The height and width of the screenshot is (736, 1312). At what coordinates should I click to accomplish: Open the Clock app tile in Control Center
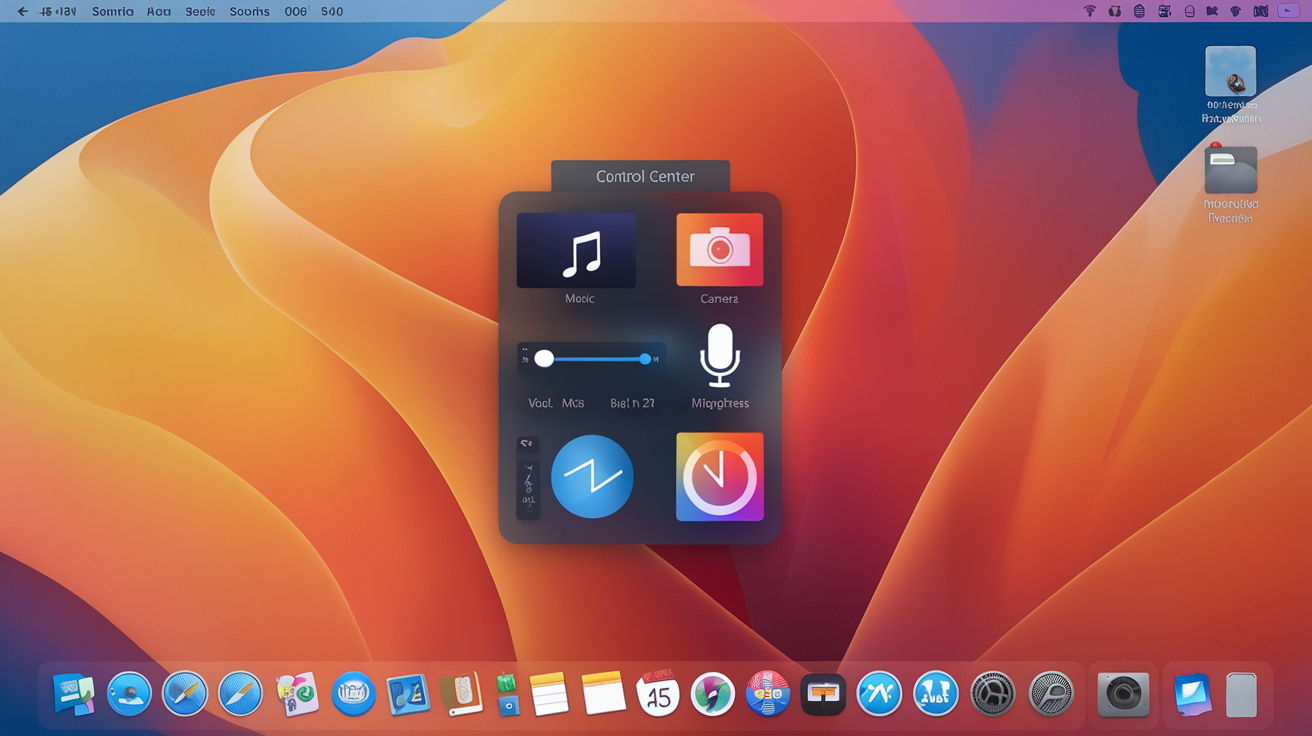tap(719, 477)
